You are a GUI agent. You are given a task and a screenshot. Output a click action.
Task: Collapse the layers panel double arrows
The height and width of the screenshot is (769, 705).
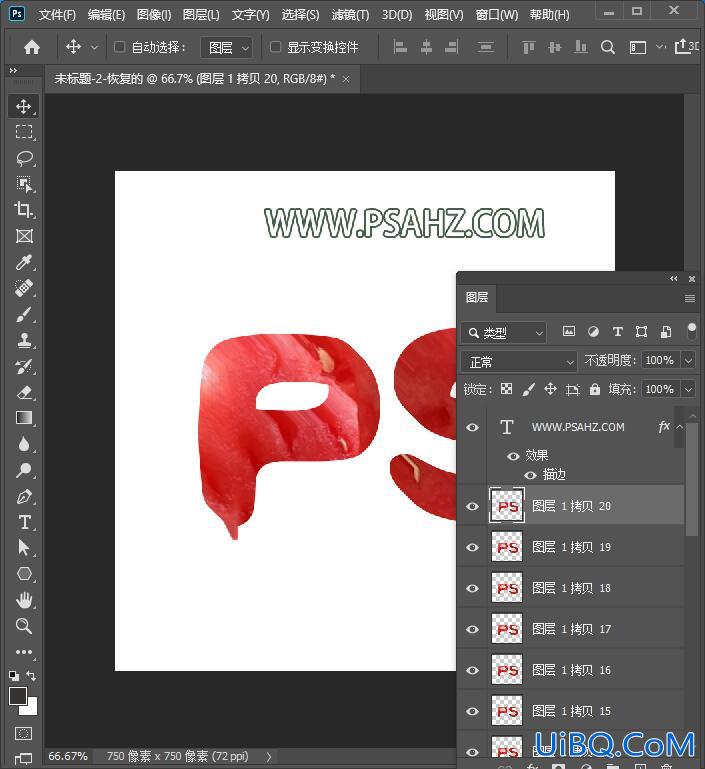point(674,279)
